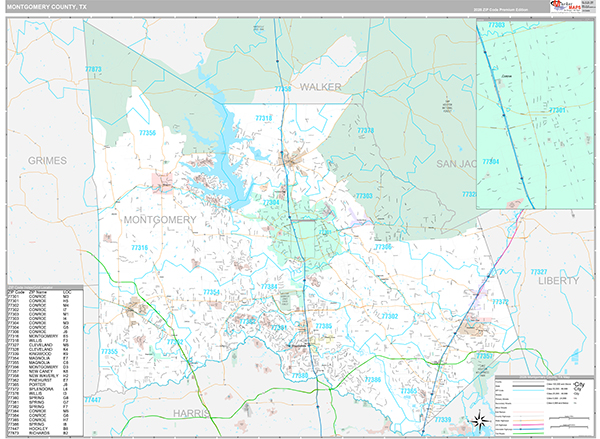Click ZIP code label 77380 on map
The width and height of the screenshot is (600, 439).
click(300, 376)
